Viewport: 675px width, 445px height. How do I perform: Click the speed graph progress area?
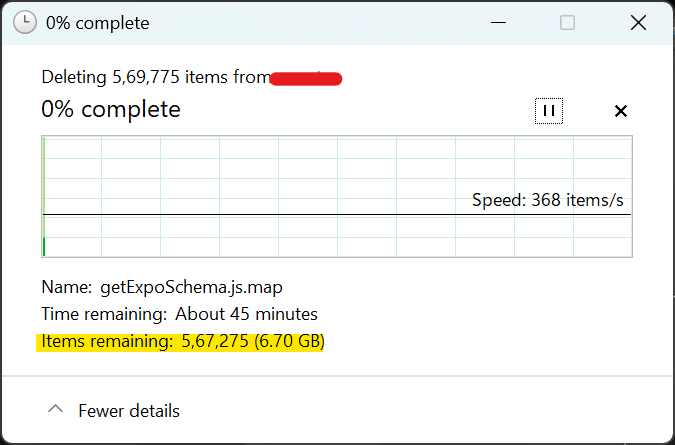pos(337,197)
